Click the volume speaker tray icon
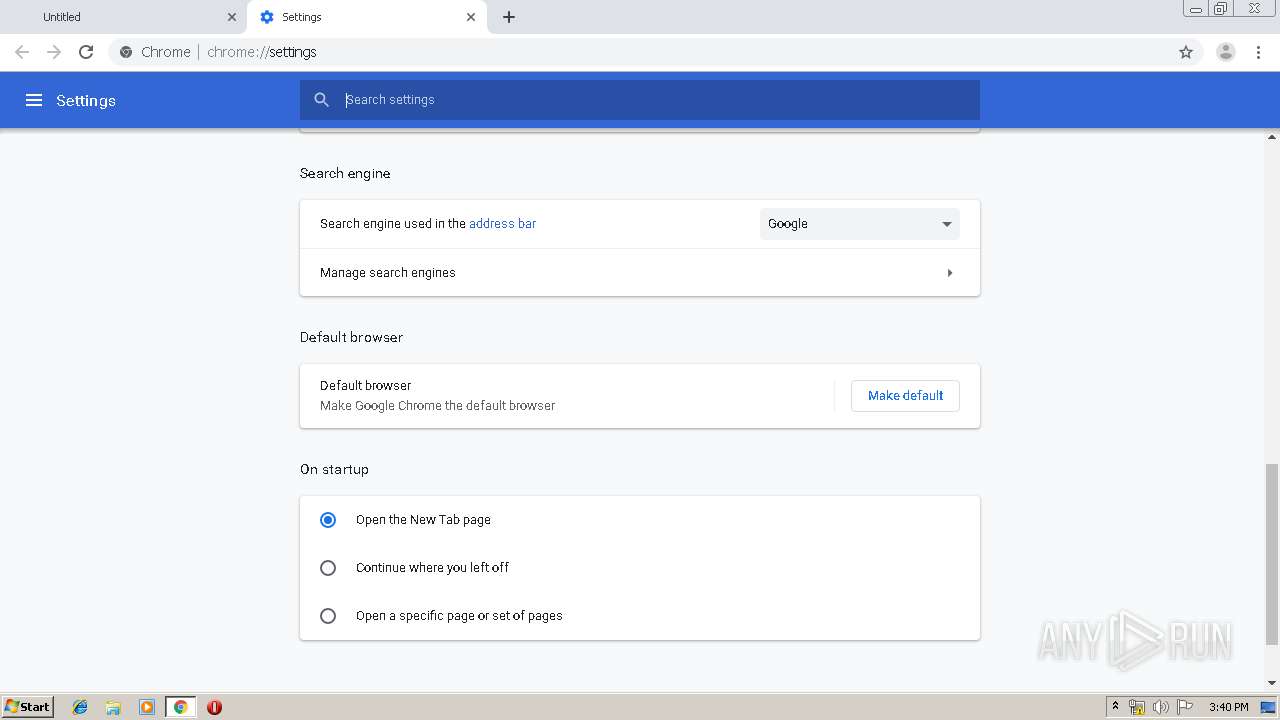Screen dimensions: 1280x720 tap(1161, 707)
